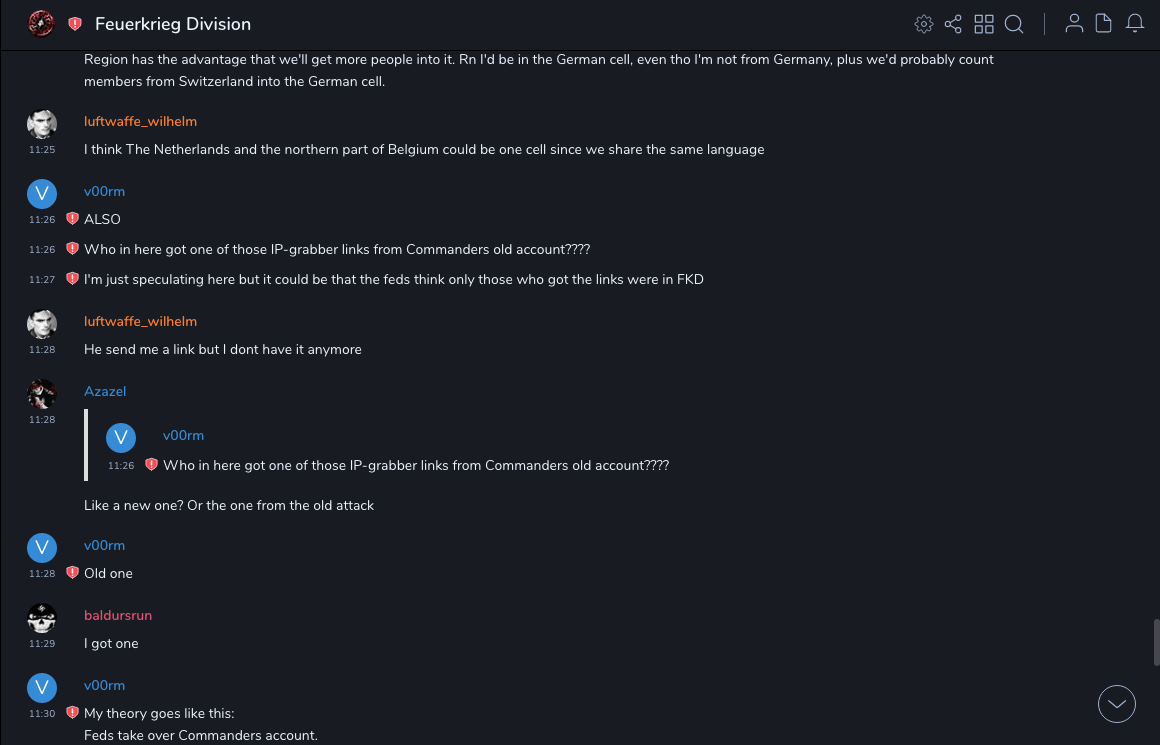The image size is (1160, 745).
Task: Click the luftwaffe_wilhelm avatar at the 11:28 message
Action: coord(41,324)
